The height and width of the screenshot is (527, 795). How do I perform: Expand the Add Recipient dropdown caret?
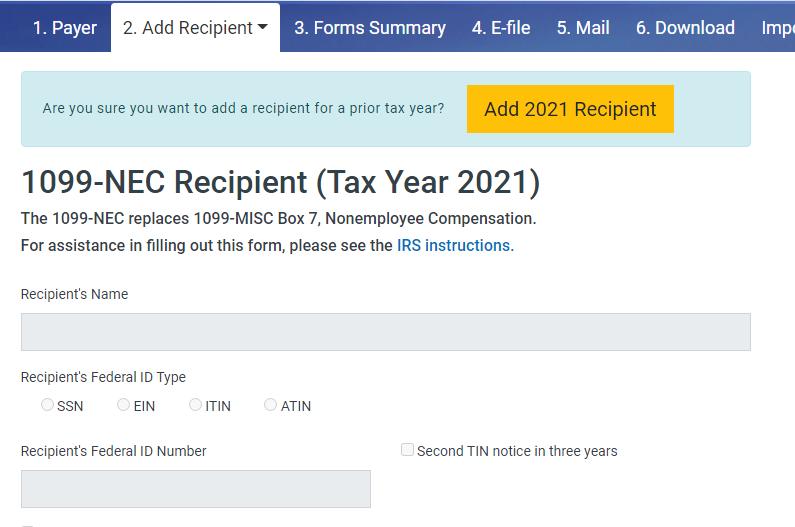(x=263, y=28)
